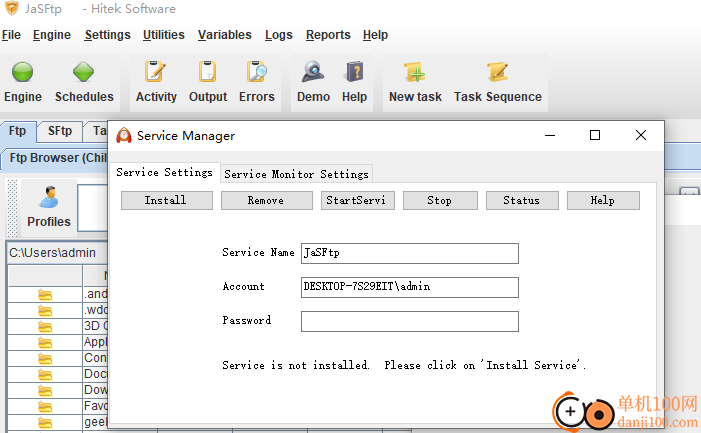Screen dimensions: 701x433
Task: Open the Activity log icon
Action: tap(155, 71)
